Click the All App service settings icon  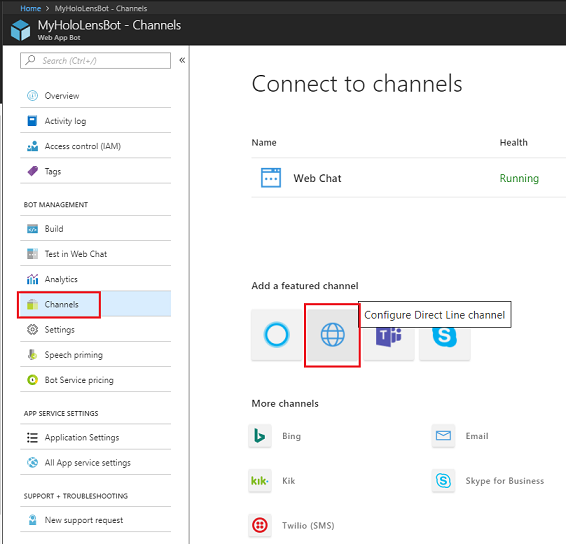(x=32, y=462)
